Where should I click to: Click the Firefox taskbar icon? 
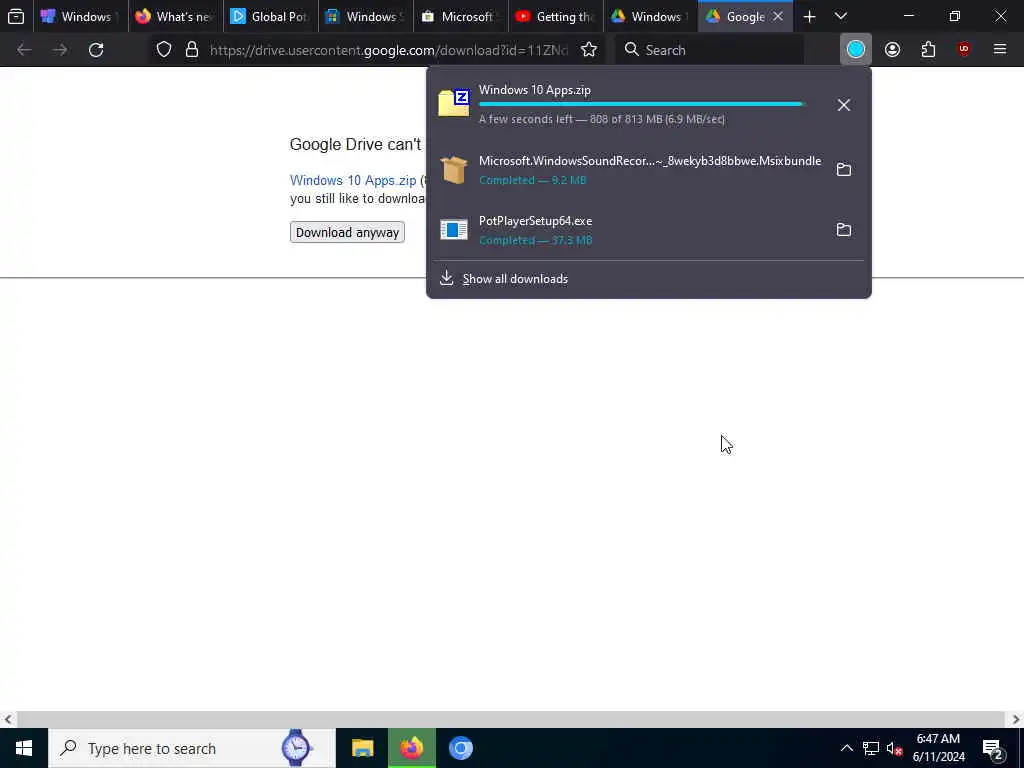411,748
